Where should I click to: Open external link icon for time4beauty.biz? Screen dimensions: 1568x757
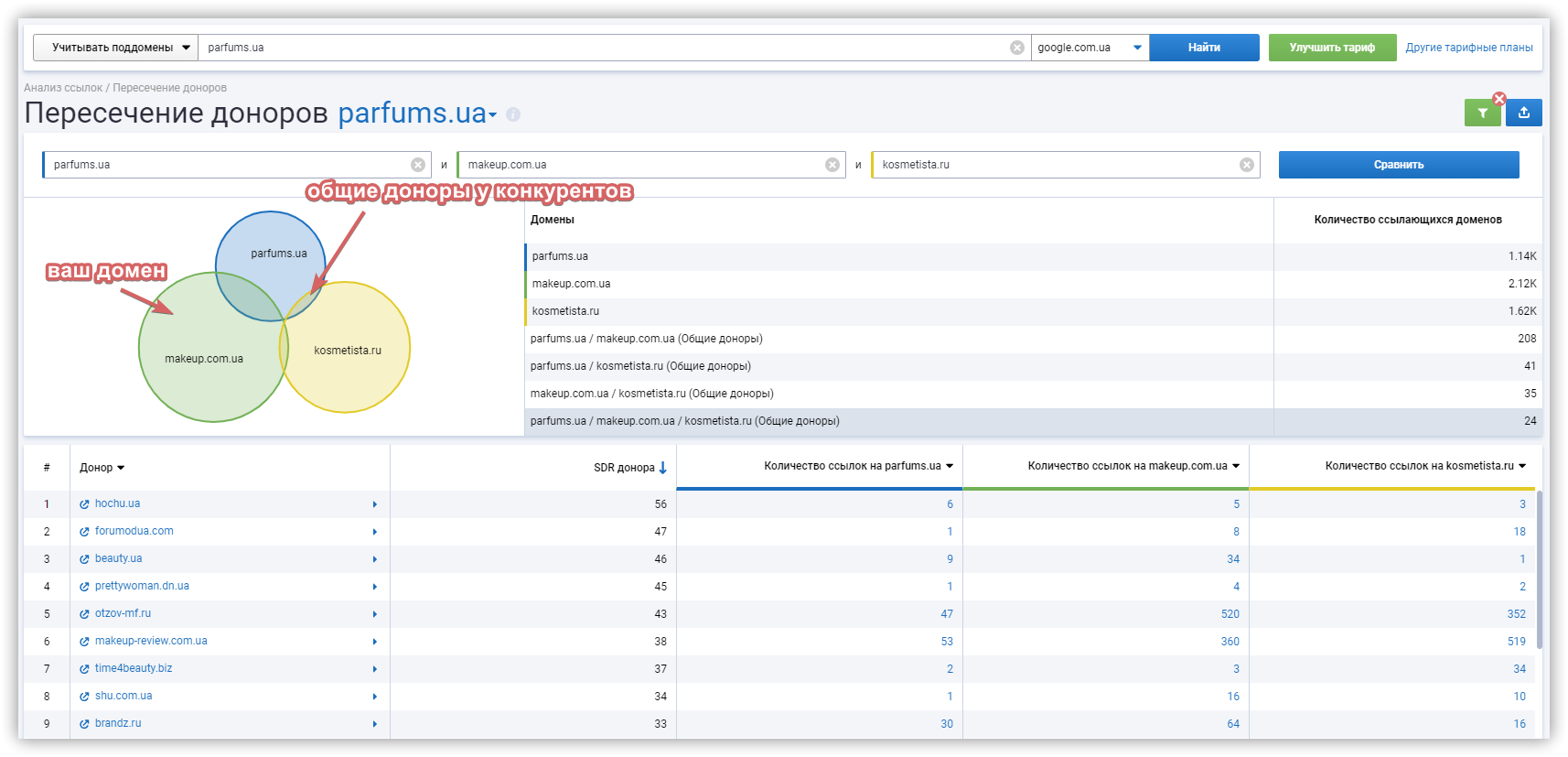(84, 669)
